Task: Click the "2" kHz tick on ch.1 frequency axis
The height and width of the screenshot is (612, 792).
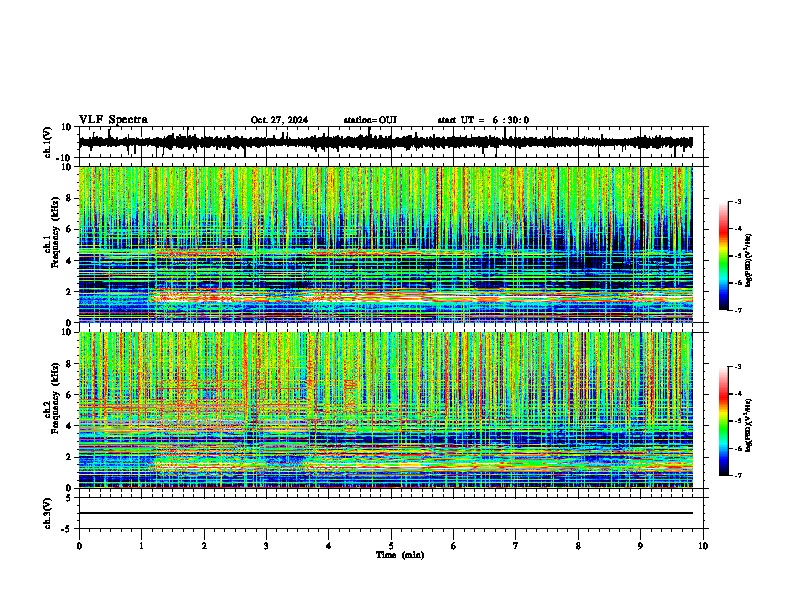Action: (69, 291)
